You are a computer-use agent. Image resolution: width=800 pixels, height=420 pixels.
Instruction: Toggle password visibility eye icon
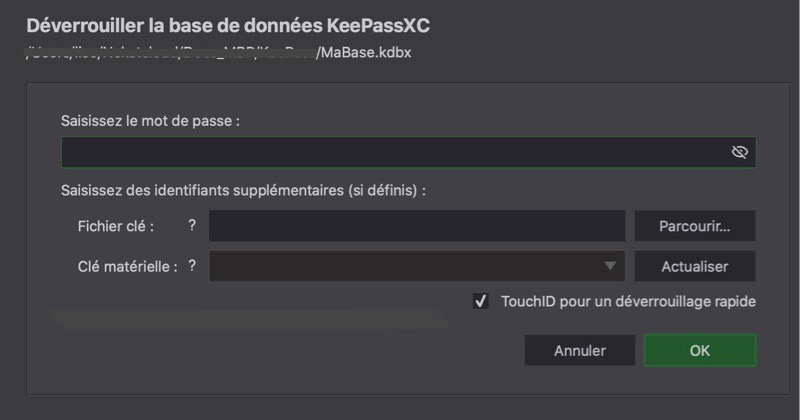[739, 152]
